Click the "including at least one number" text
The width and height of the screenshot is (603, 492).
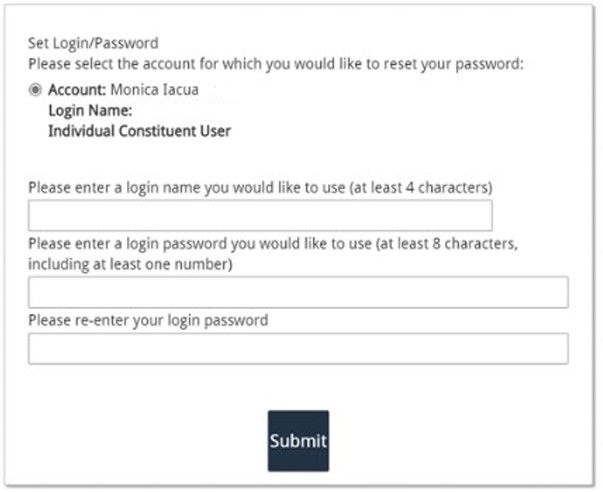coord(130,264)
